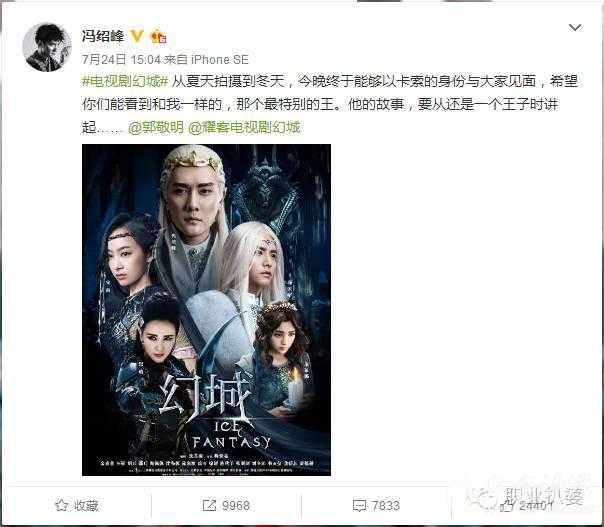
Task: Click the star favorite icon
Action: [x=61, y=505]
